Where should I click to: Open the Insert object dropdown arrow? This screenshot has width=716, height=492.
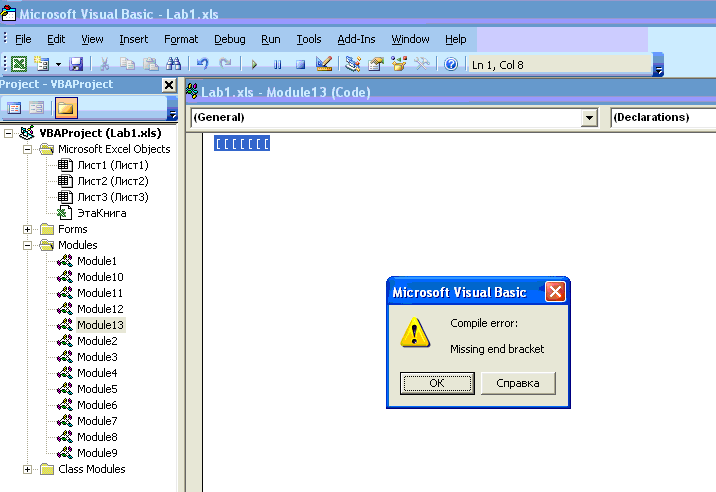click(58, 64)
